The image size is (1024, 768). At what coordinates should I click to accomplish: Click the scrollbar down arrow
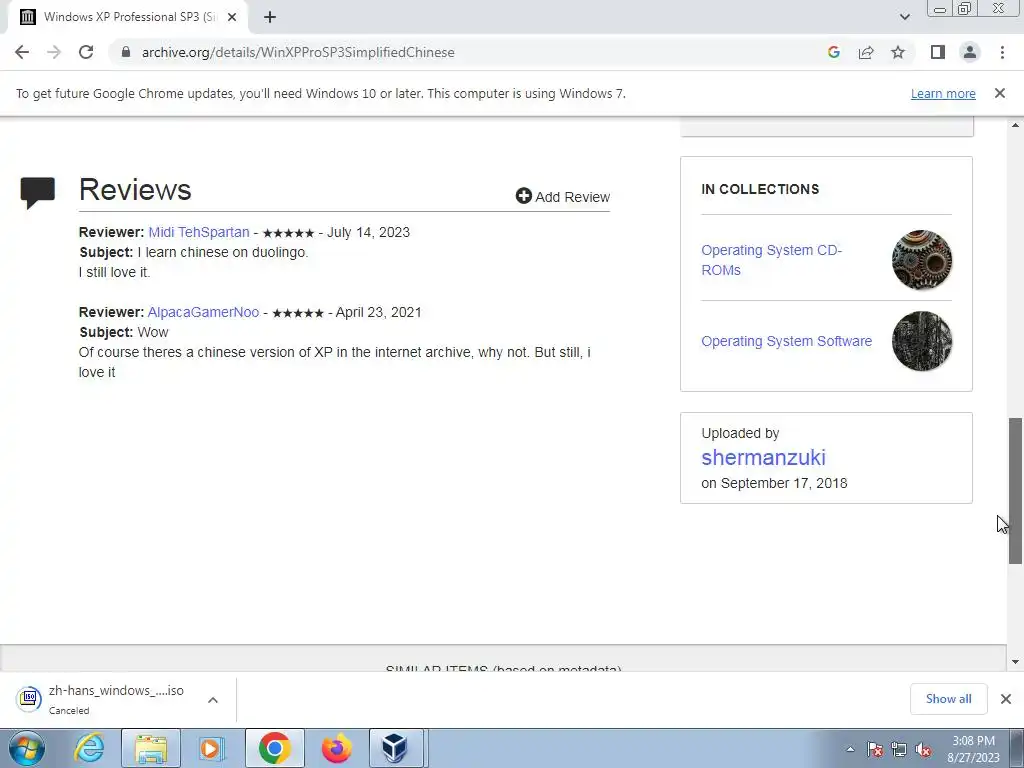click(1016, 662)
